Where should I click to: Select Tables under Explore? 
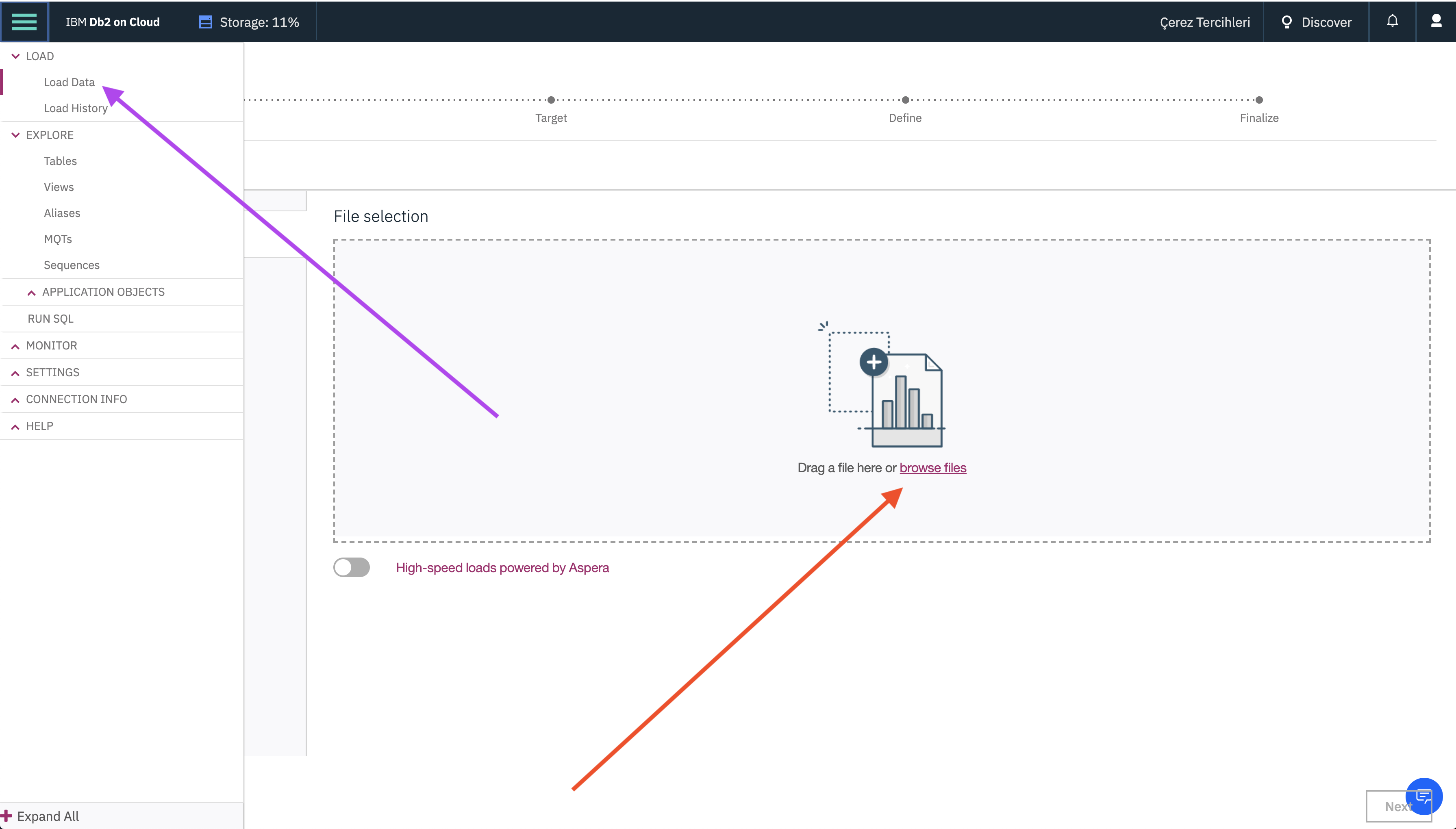(x=60, y=161)
